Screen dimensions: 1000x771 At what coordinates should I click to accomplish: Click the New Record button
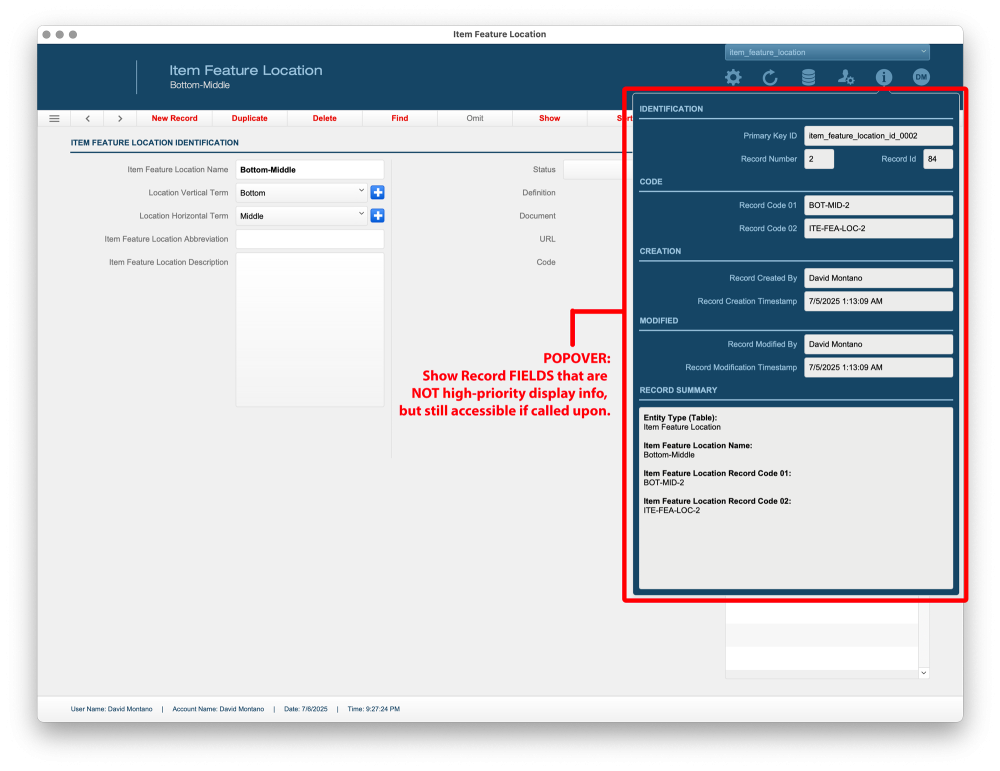[174, 118]
